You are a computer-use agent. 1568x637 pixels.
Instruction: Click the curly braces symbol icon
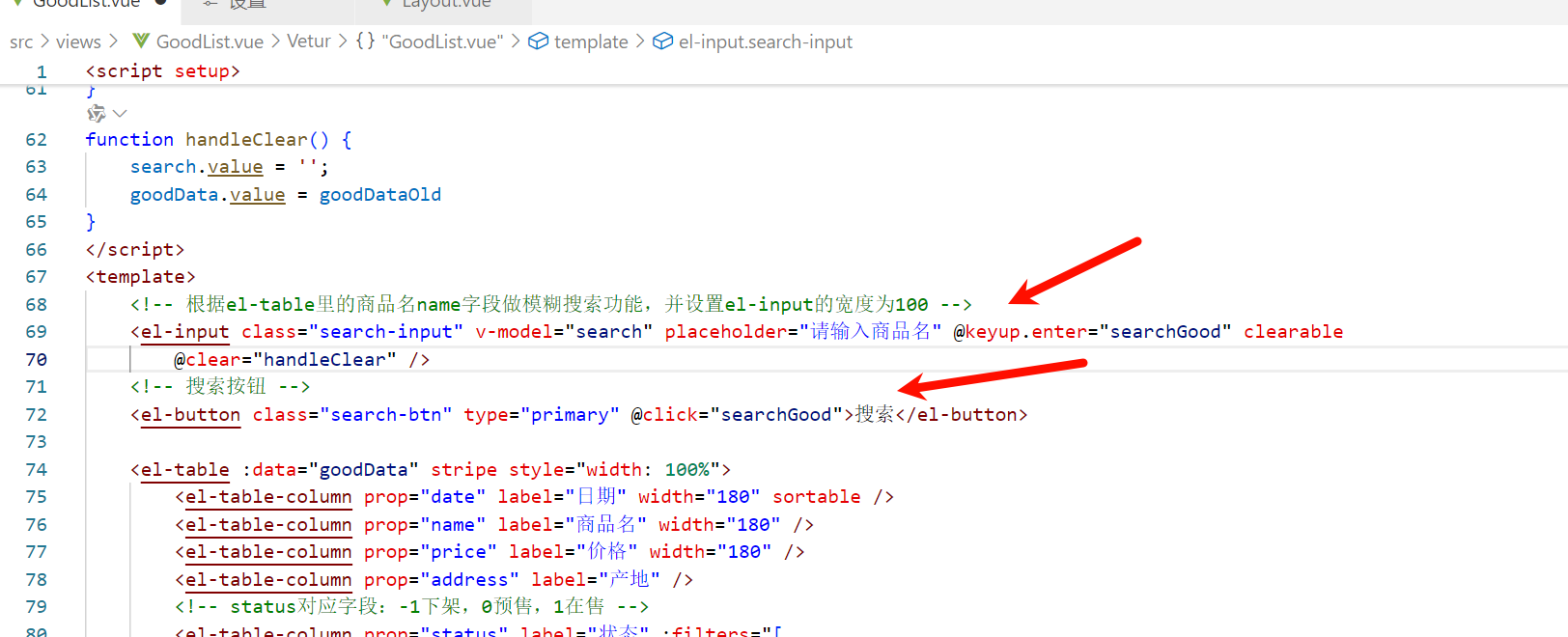point(365,41)
